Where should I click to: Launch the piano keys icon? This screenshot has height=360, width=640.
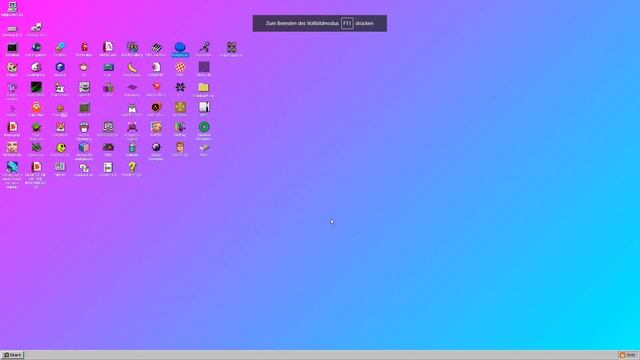pos(156,47)
